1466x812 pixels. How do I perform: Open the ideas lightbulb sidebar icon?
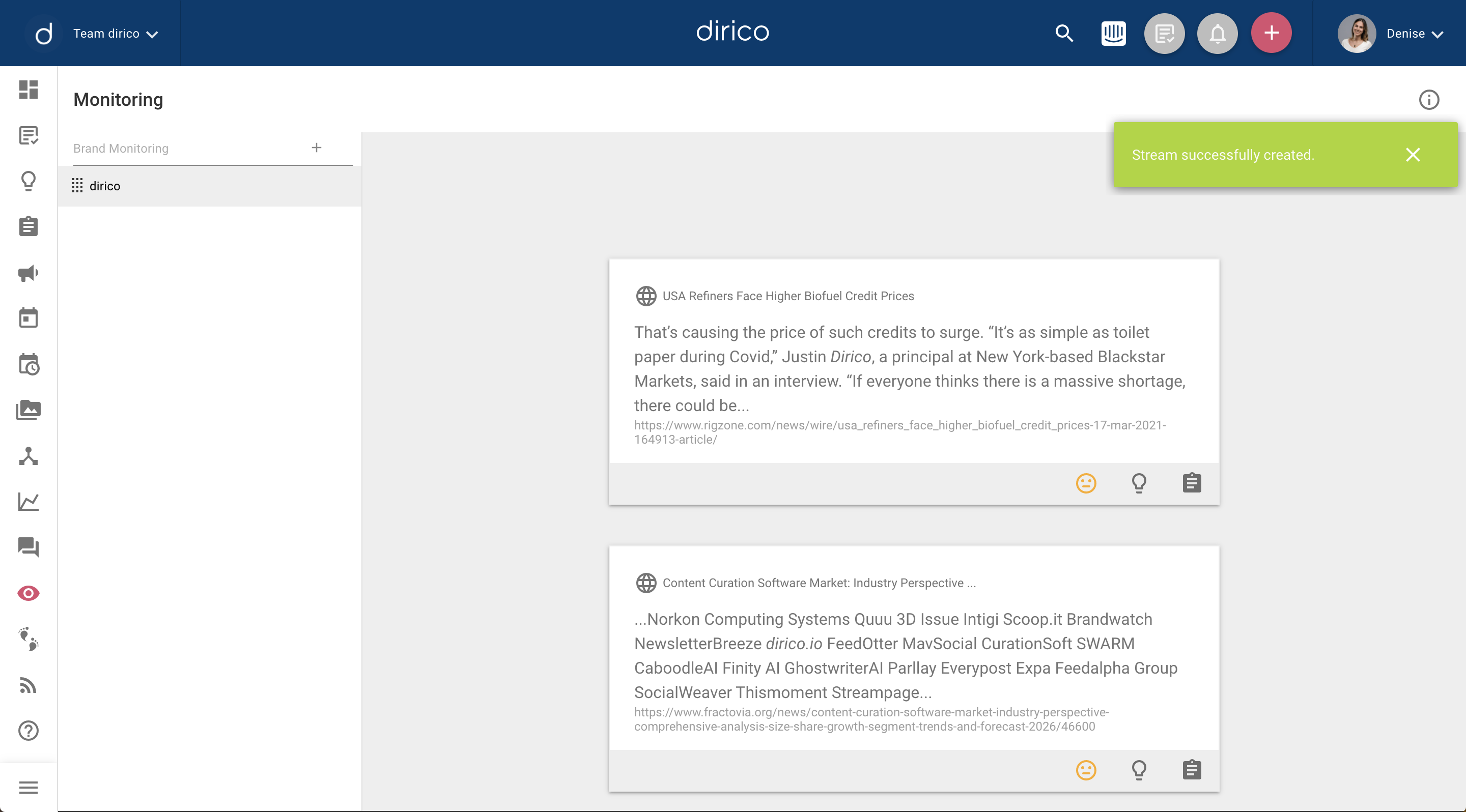(x=29, y=181)
